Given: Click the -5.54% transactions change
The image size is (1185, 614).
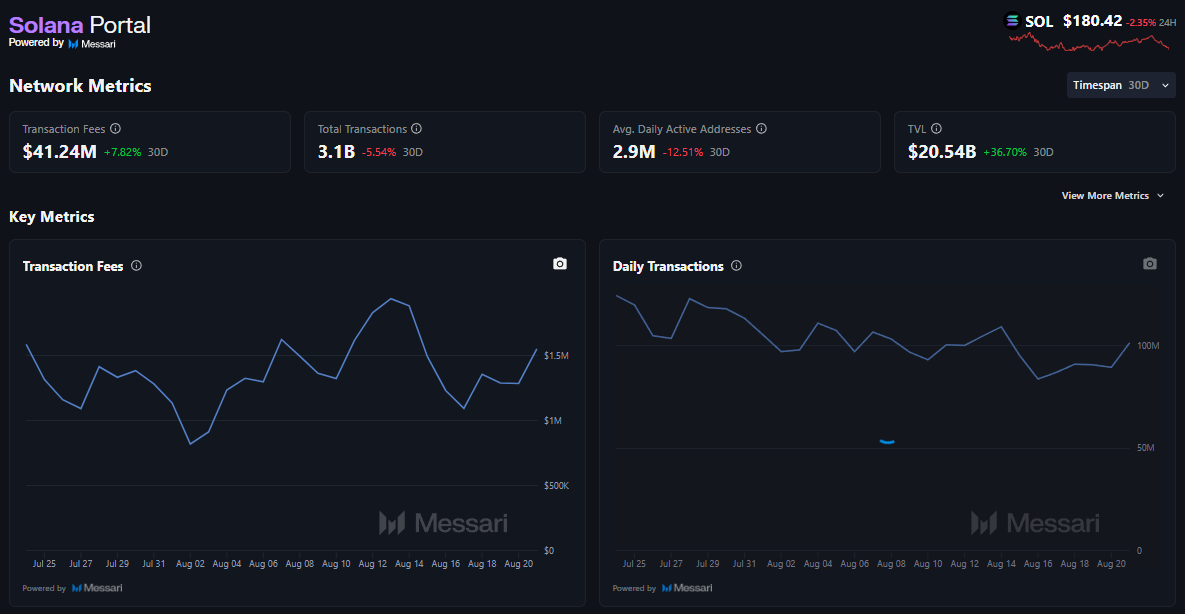Looking at the screenshot, I should [379, 152].
